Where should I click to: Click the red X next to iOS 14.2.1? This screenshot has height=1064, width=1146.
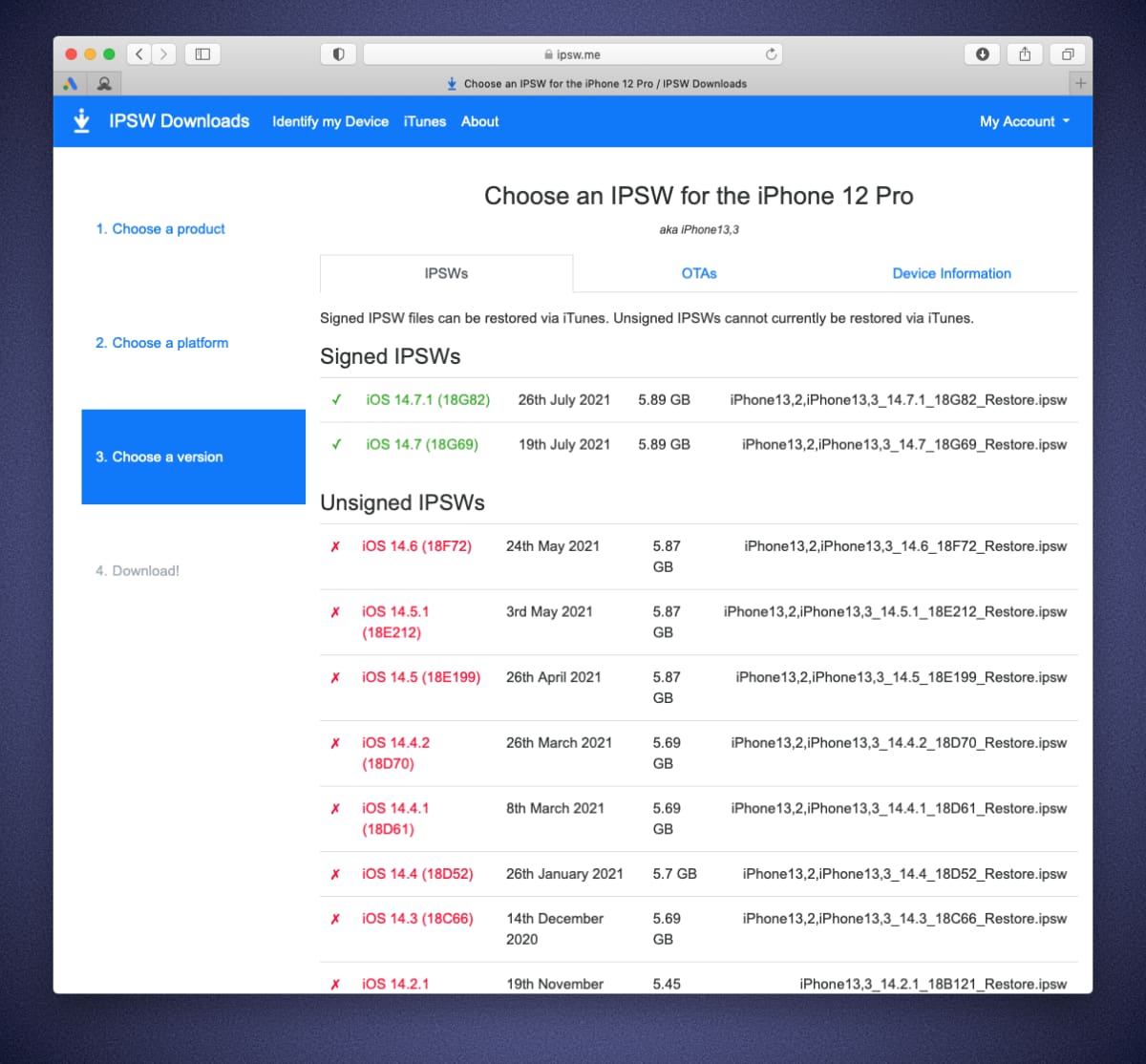tap(335, 984)
